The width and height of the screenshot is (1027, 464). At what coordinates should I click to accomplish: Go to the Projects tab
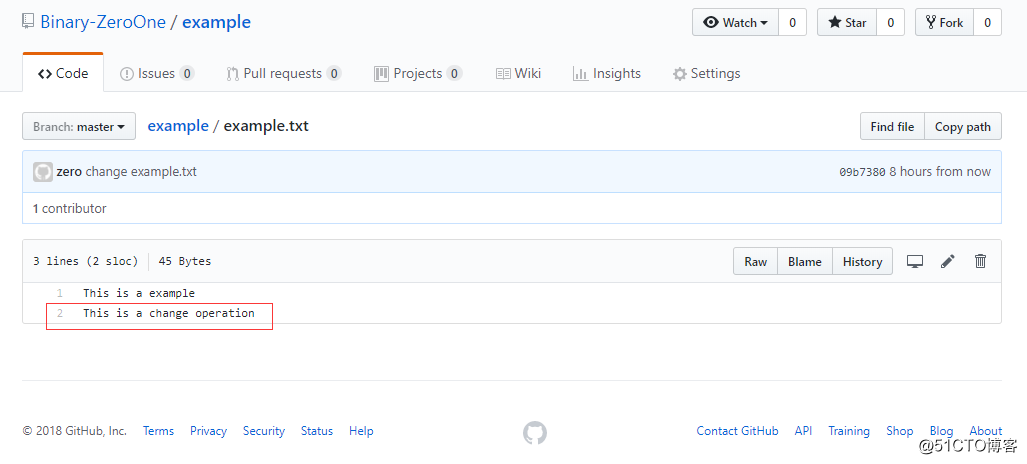coord(418,73)
